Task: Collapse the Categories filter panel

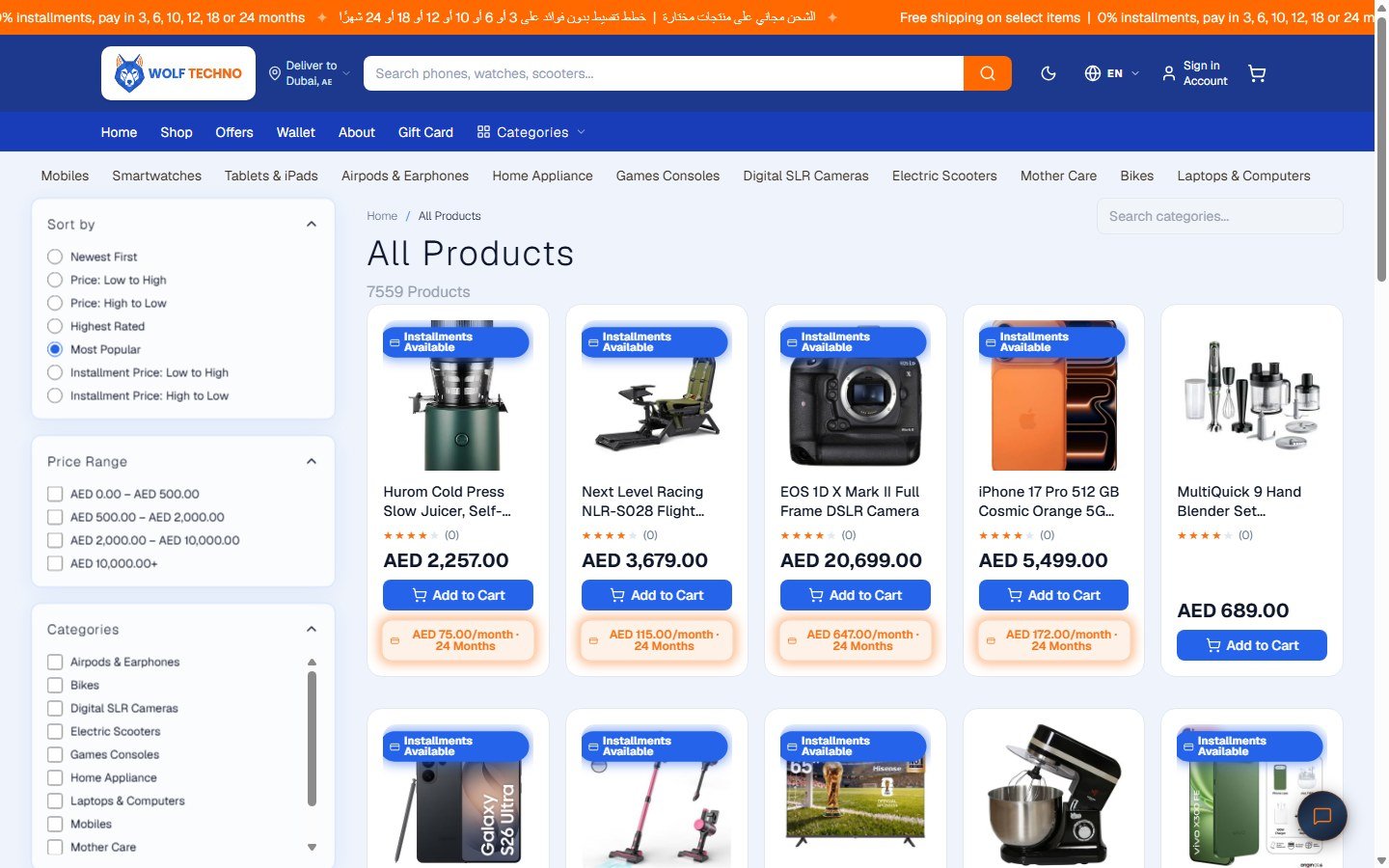Action: tap(312, 629)
